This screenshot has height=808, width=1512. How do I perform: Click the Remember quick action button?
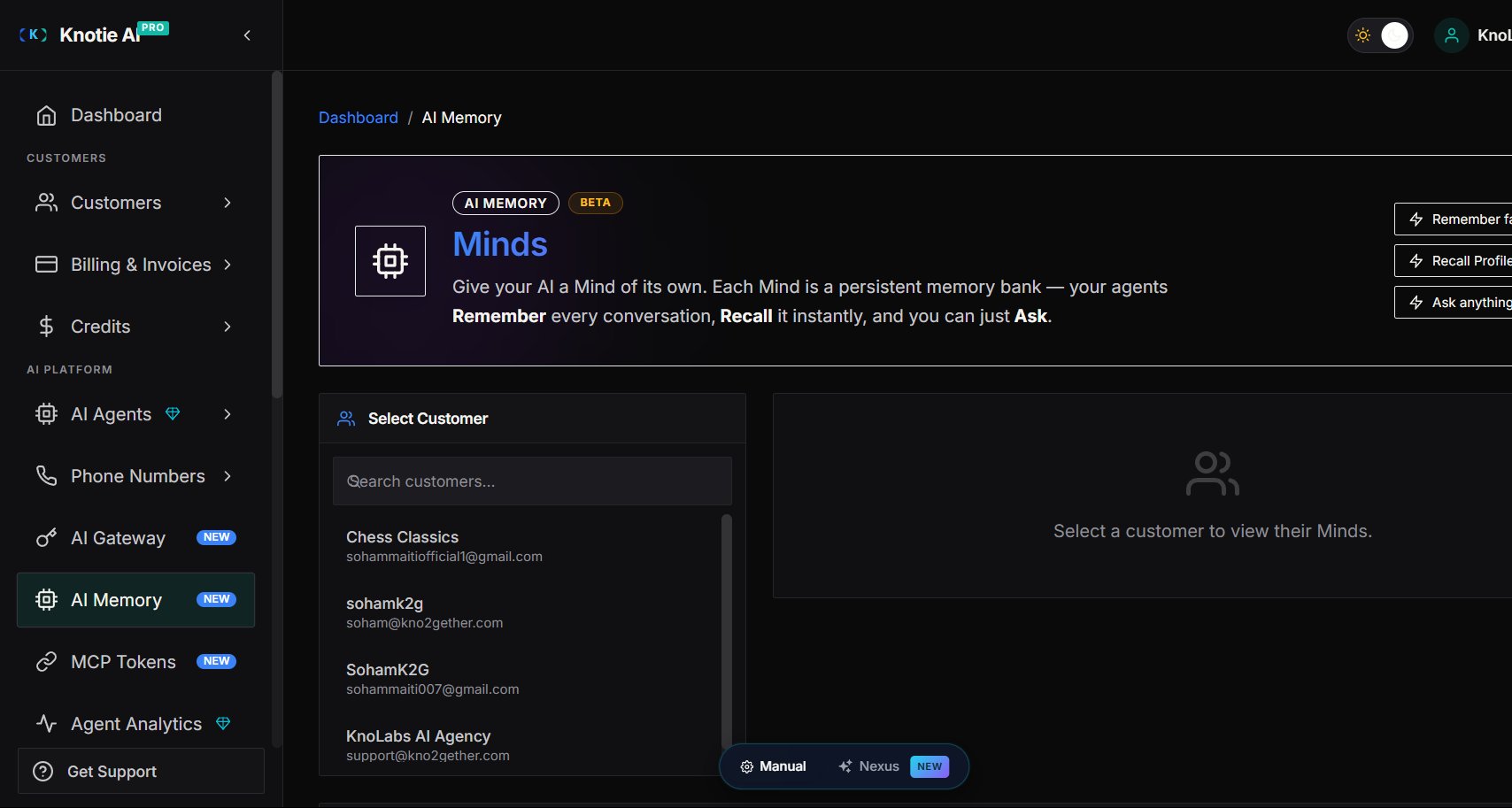point(1453,219)
